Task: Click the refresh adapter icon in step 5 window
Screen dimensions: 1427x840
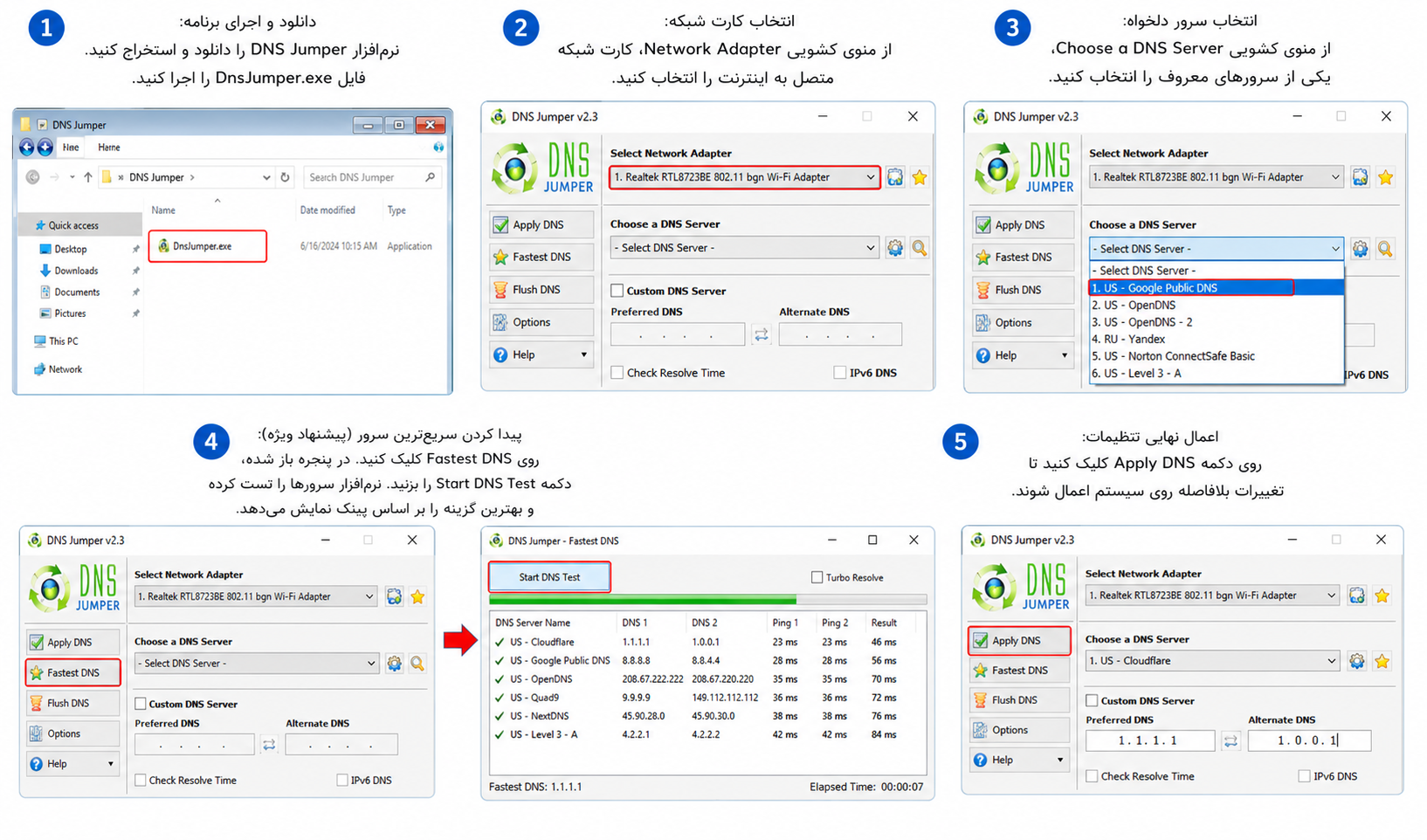Action: tap(1356, 596)
